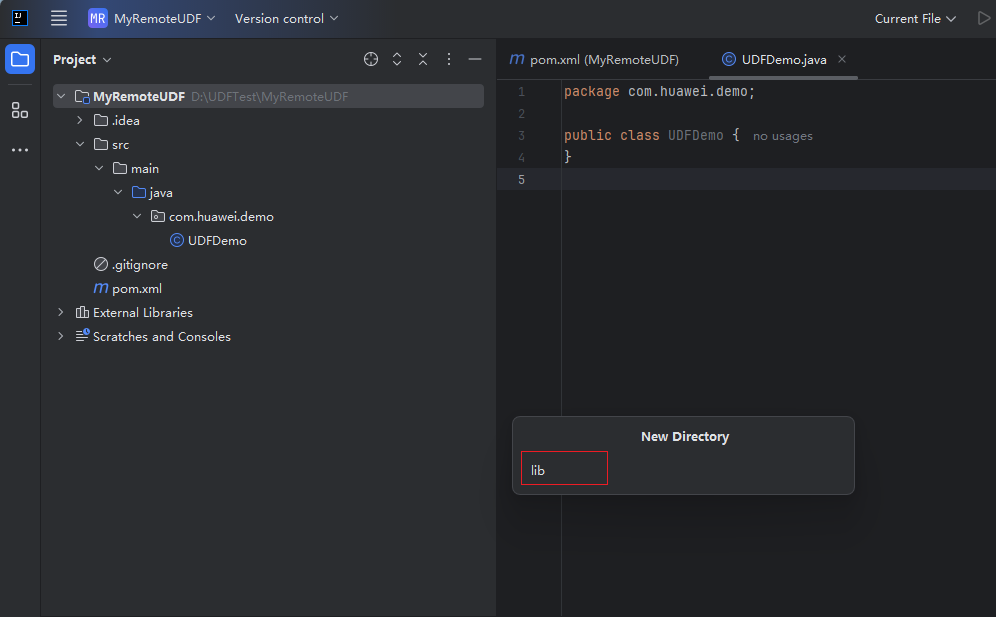Click the Maven icon on pom.xml tab
Image resolution: width=996 pixels, height=617 pixels.
(517, 59)
